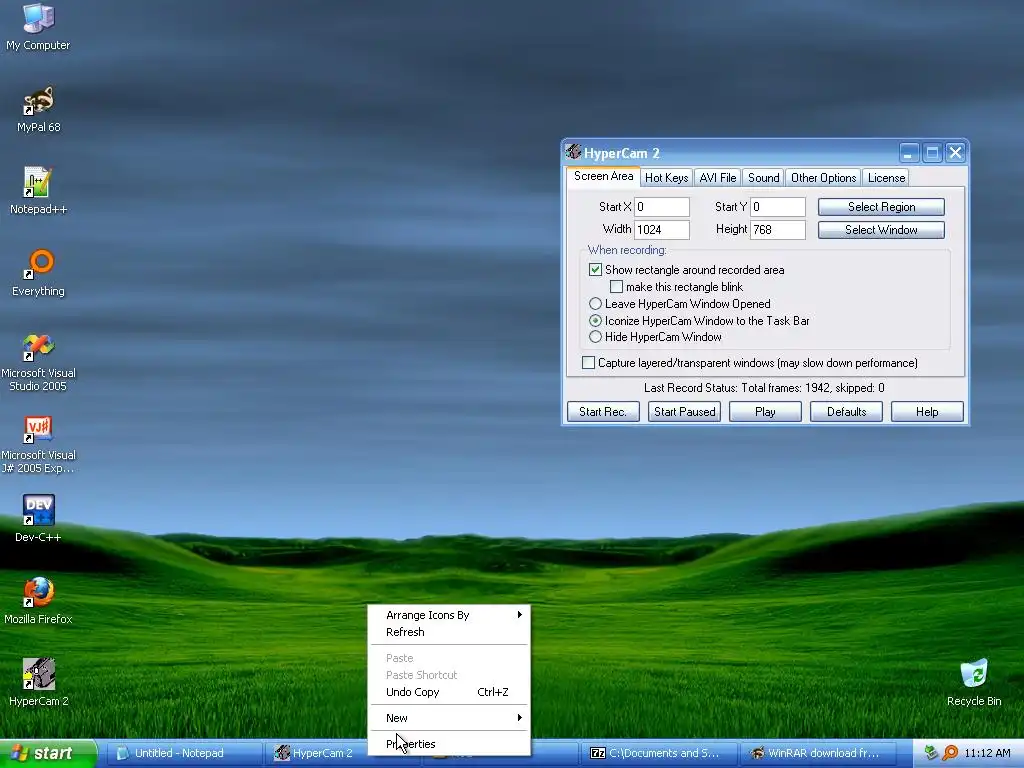Click the Select Window button
Image resolution: width=1024 pixels, height=768 pixels.
click(x=881, y=230)
